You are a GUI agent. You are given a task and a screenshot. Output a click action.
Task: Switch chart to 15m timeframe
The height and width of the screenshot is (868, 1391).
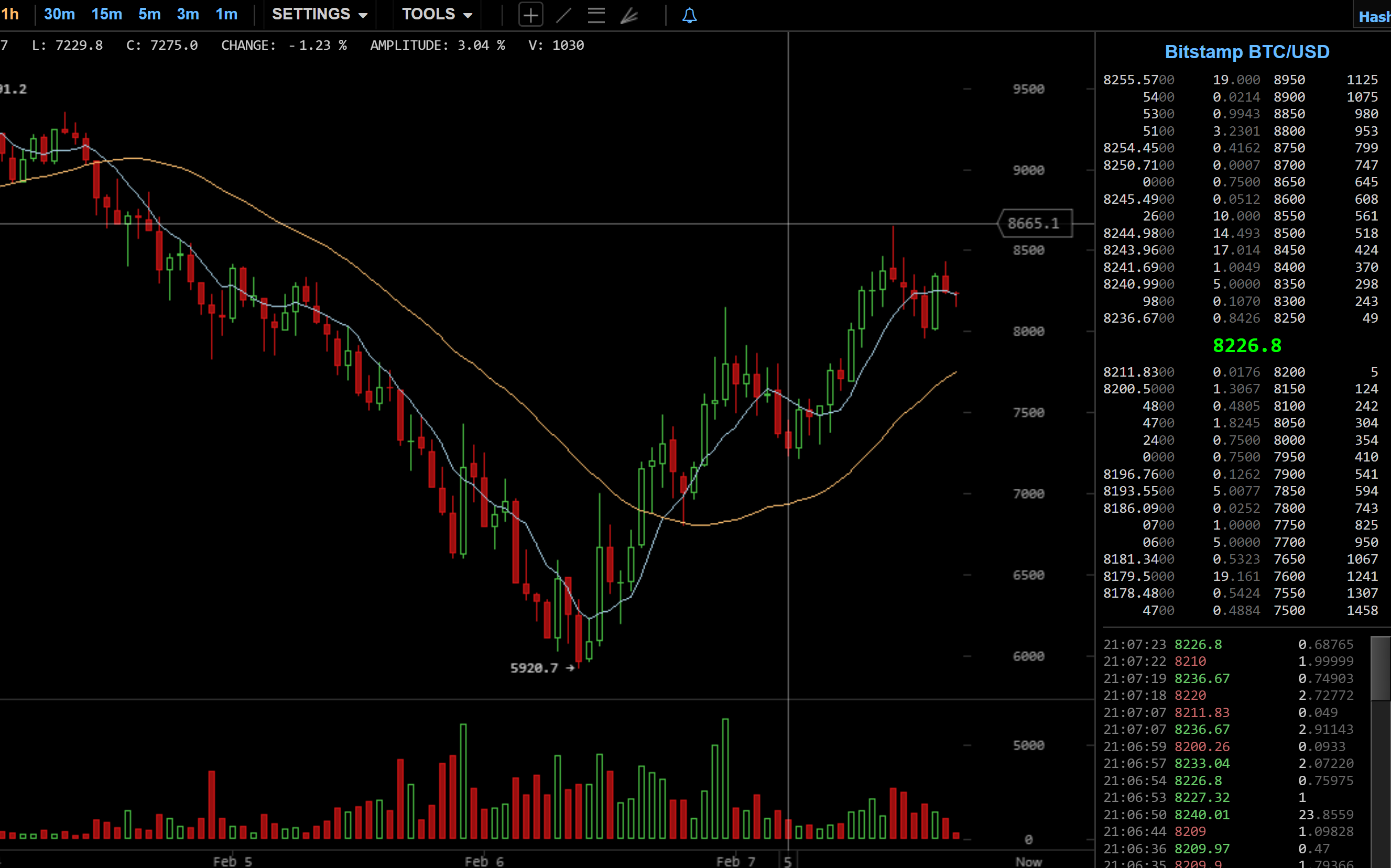(107, 14)
